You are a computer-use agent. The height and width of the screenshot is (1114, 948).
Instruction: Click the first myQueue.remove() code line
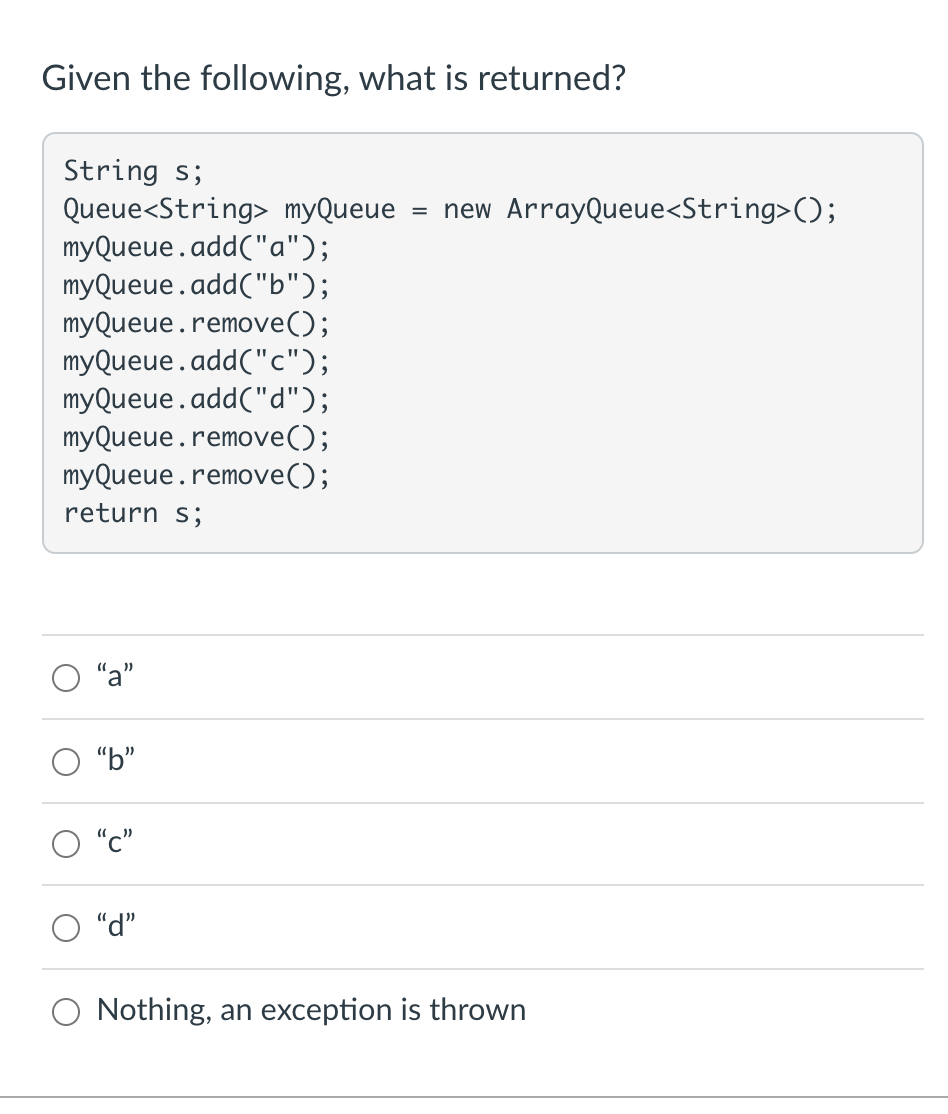[x=196, y=323]
